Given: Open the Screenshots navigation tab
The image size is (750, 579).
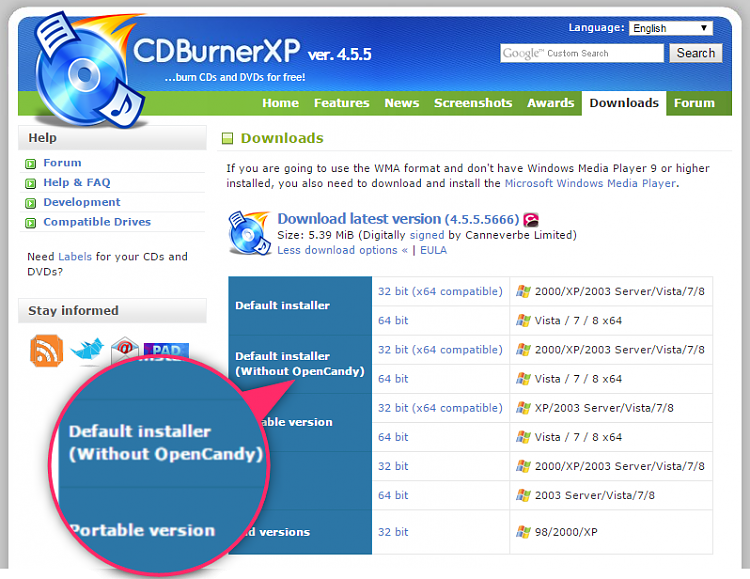Looking at the screenshot, I should 473,103.
